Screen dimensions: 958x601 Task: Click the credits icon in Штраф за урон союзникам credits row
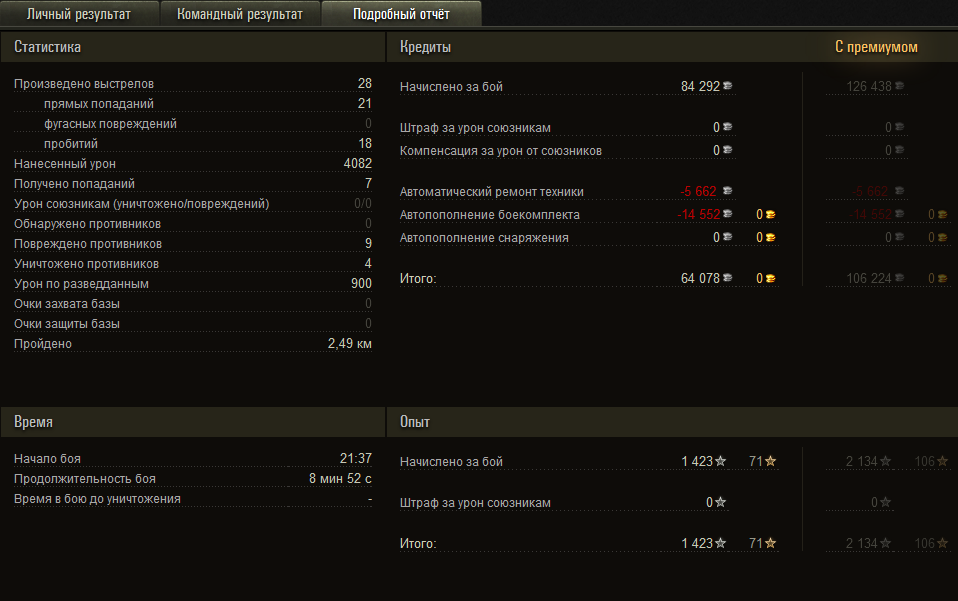728,127
